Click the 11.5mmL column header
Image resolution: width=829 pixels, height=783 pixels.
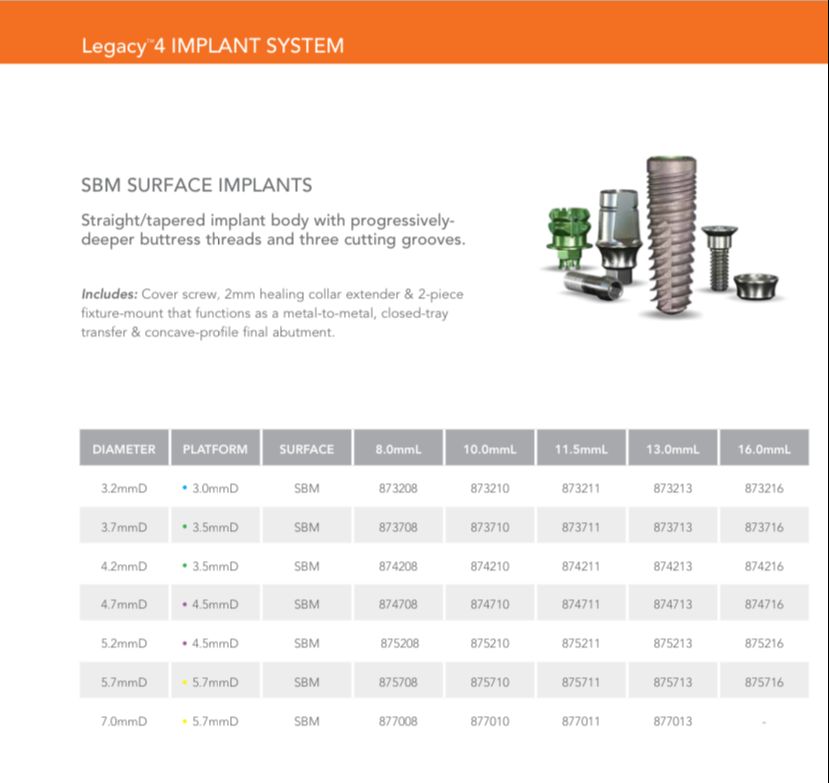581,449
